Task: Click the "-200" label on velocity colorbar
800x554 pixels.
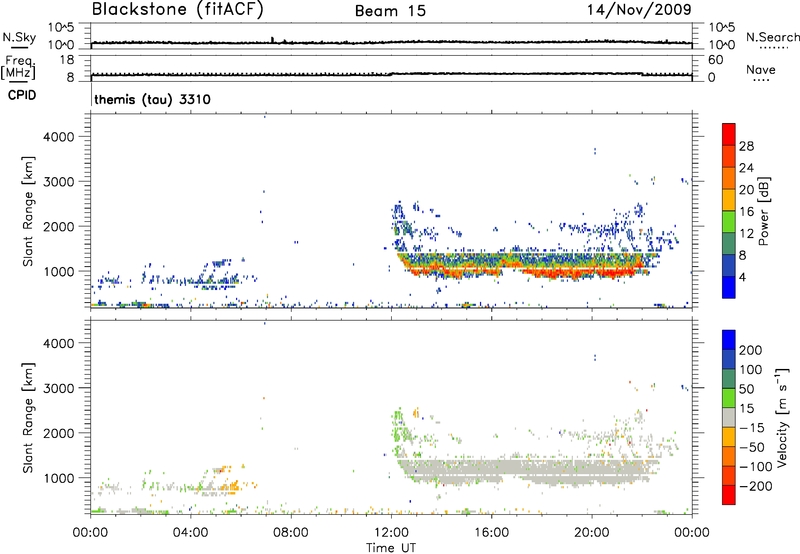Action: point(755,486)
